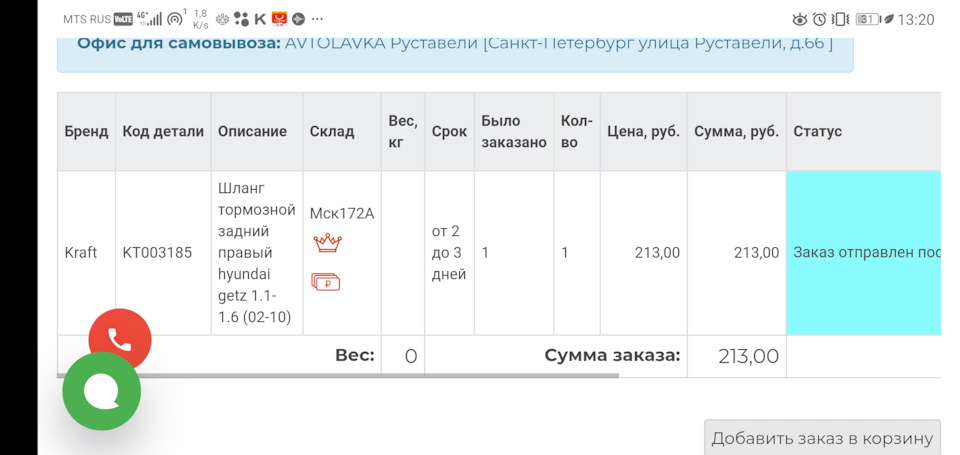Tap the three-dots notification overflow icon
This screenshot has width=960, height=455.
pos(317,19)
